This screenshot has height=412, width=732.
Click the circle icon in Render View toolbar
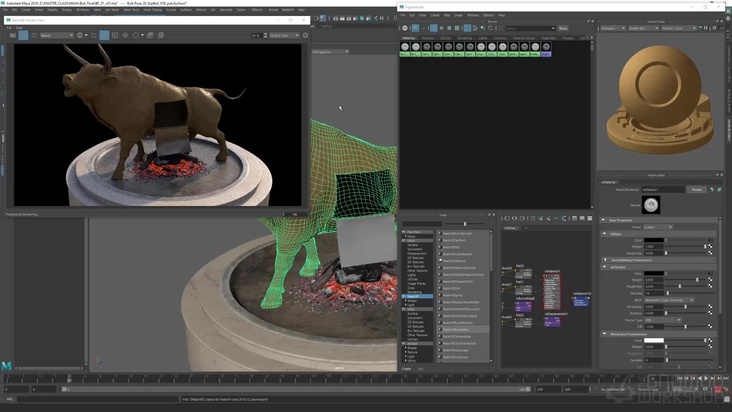[x=136, y=35]
